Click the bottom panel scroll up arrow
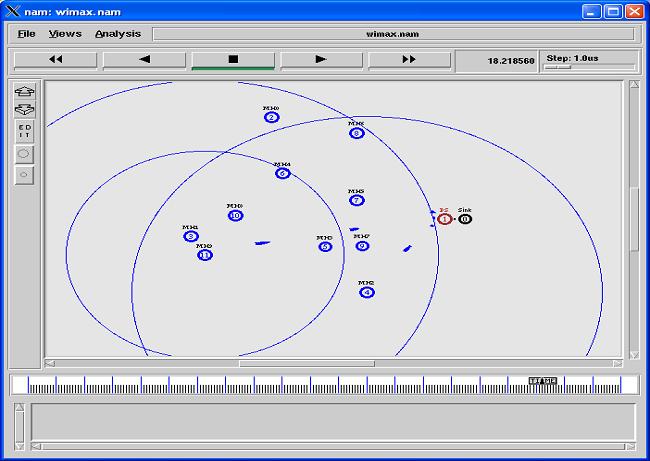650x461 pixels. [x=19, y=408]
